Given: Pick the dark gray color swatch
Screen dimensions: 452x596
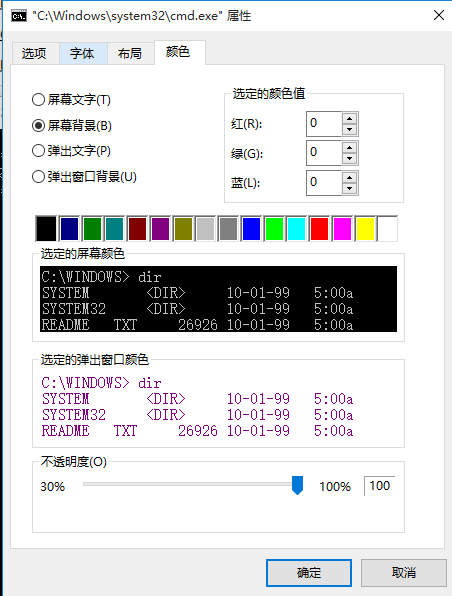Looking at the screenshot, I should 228,229.
